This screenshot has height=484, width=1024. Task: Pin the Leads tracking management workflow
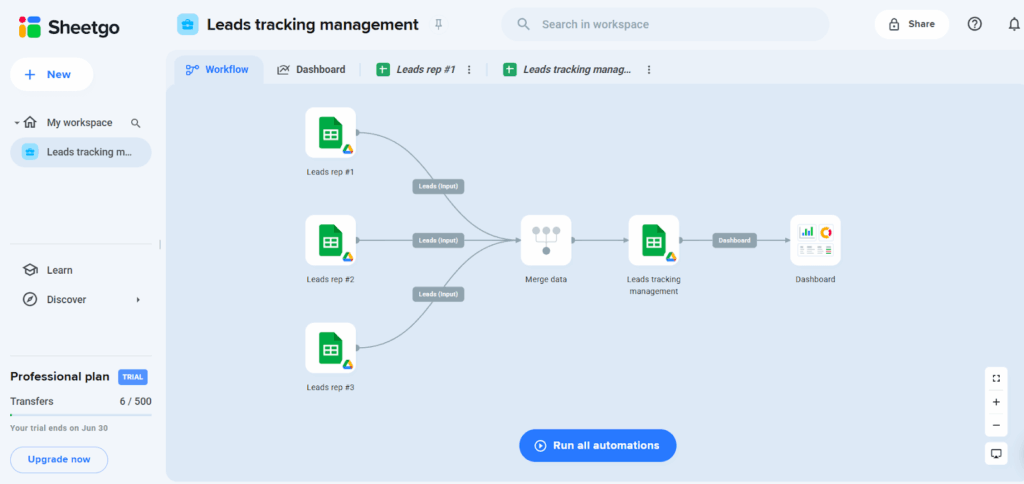click(x=438, y=25)
